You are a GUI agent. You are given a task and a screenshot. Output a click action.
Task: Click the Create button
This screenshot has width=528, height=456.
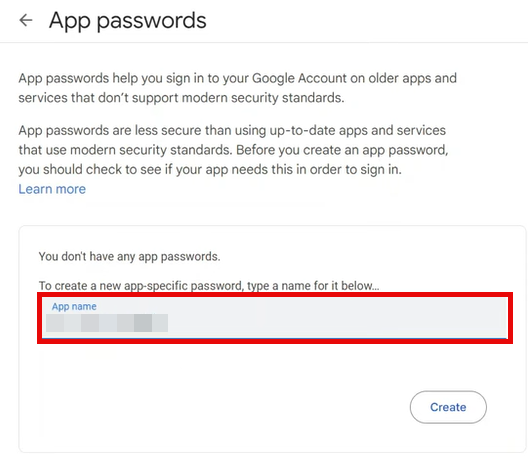[448, 407]
